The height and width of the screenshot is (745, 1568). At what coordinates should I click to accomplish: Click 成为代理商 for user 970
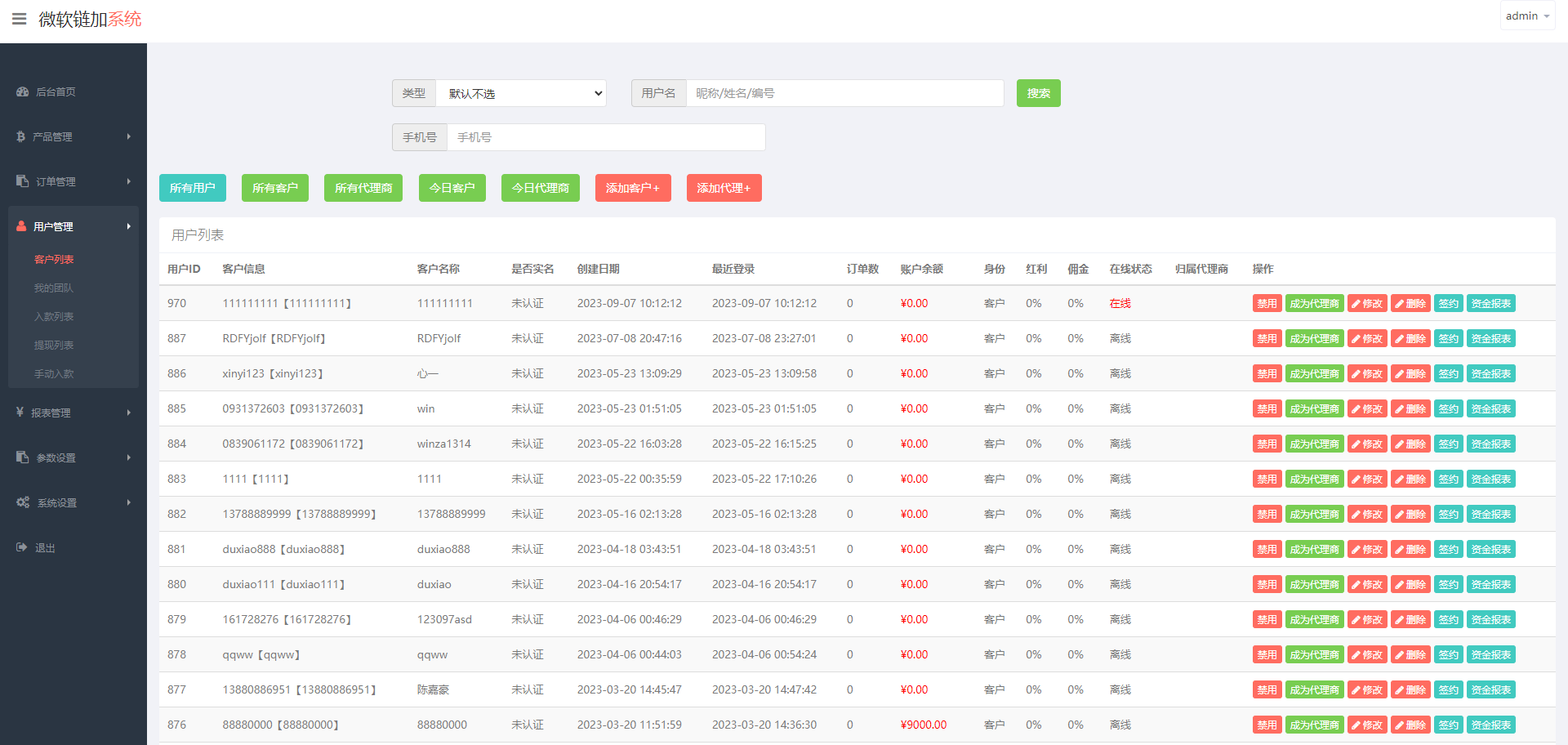[1315, 303]
